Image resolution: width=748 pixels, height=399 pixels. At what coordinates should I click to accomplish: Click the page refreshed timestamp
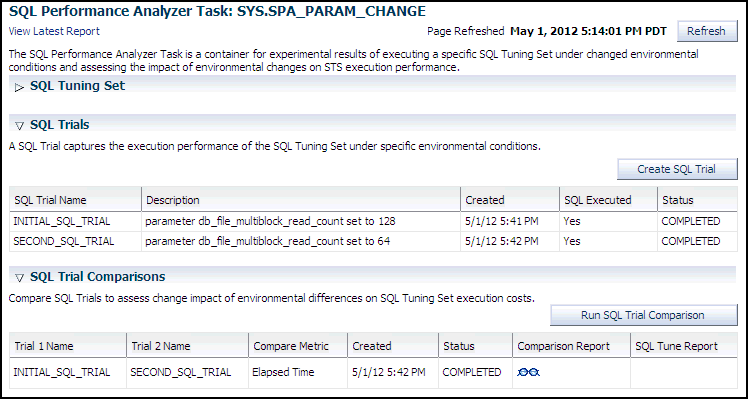(x=588, y=32)
